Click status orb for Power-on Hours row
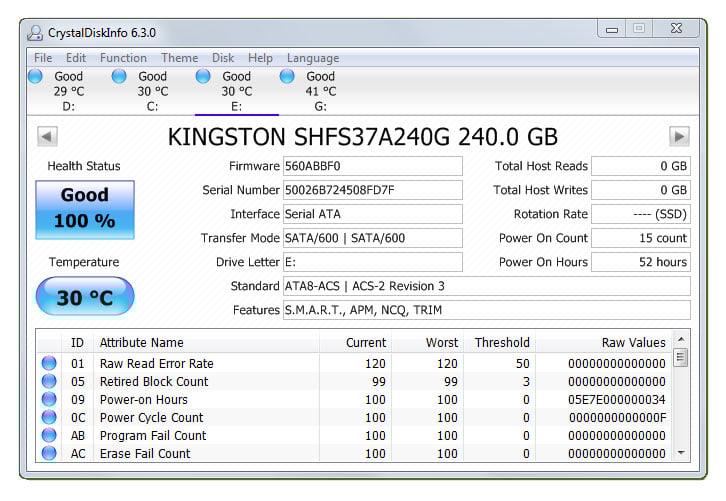 (49, 399)
